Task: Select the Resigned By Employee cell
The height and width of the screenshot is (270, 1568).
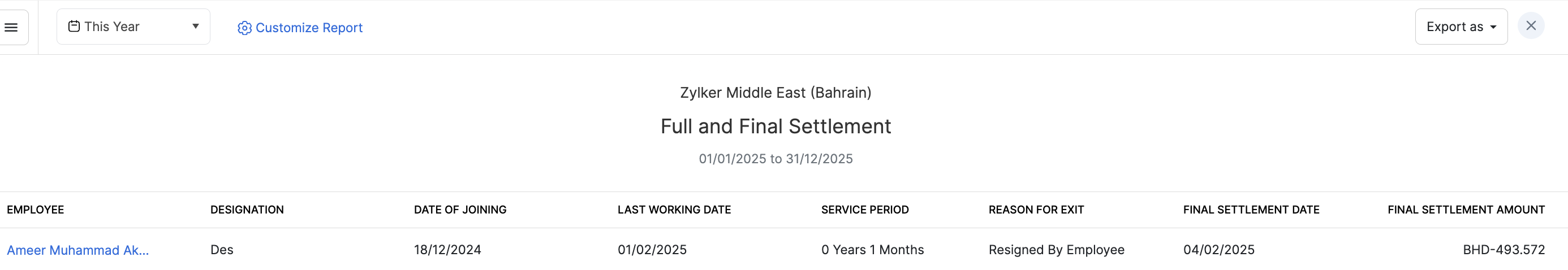Action: point(1056,250)
